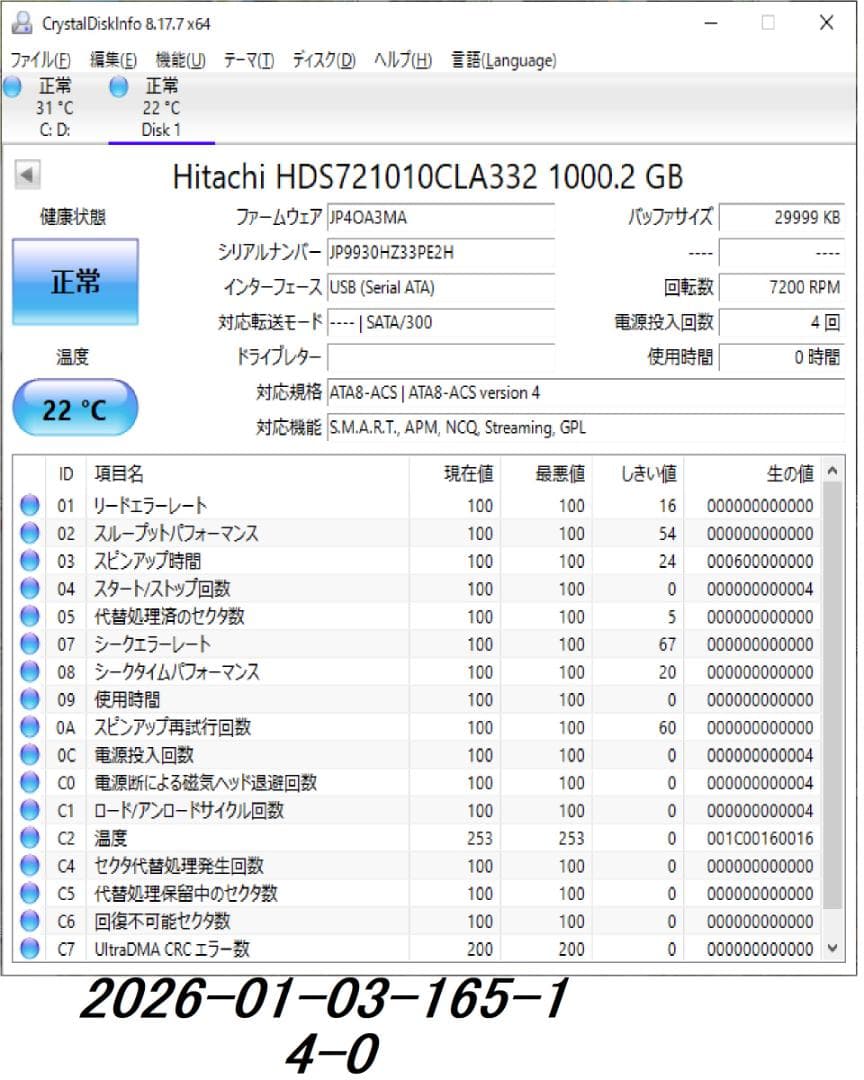Click the CrystalDiskInfo title bar icon
Viewport: 864px width, 1080px height.
coord(22,22)
